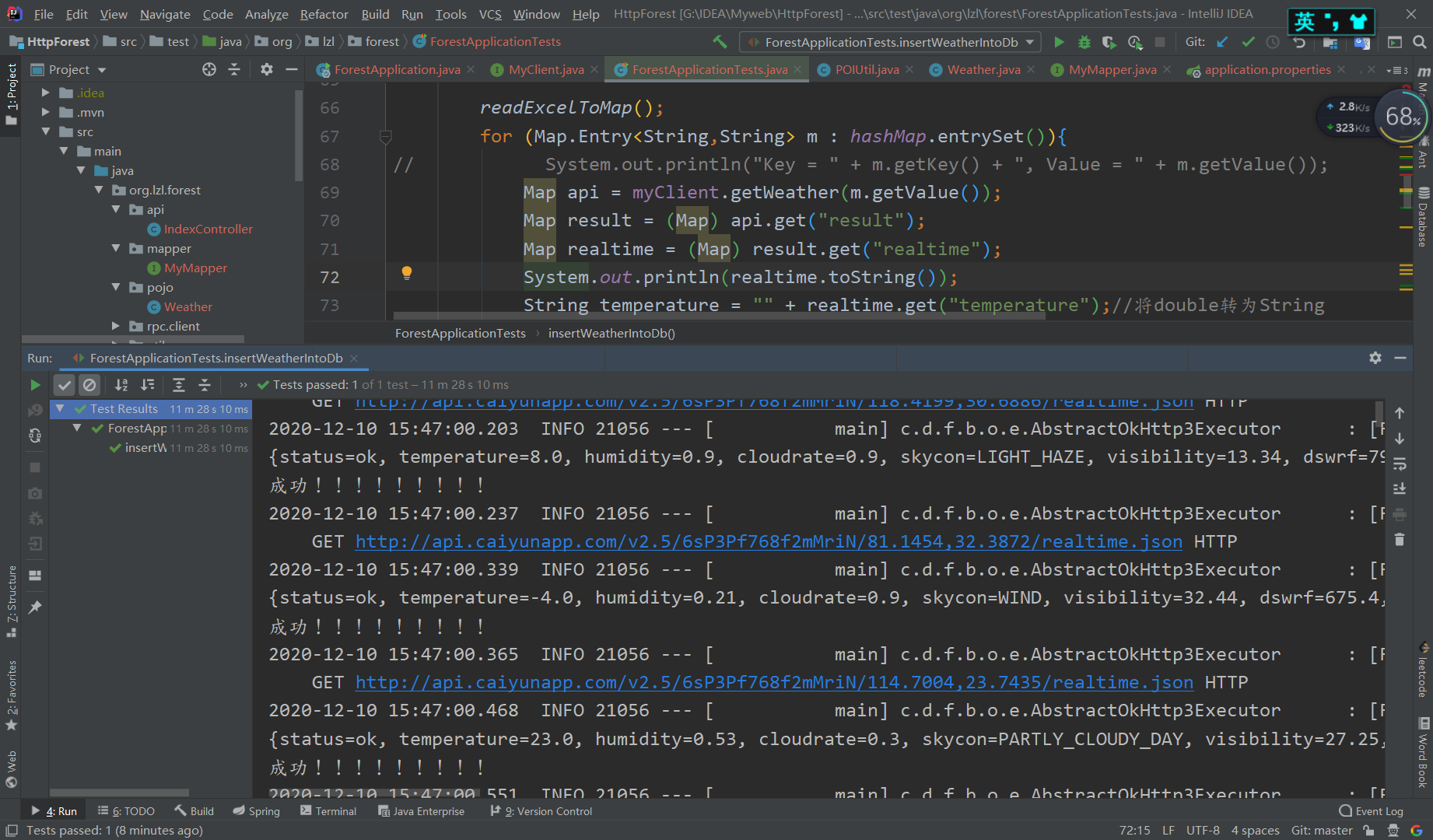Open the Refactor menu
Viewport: 1433px width, 840px height.
[x=324, y=14]
